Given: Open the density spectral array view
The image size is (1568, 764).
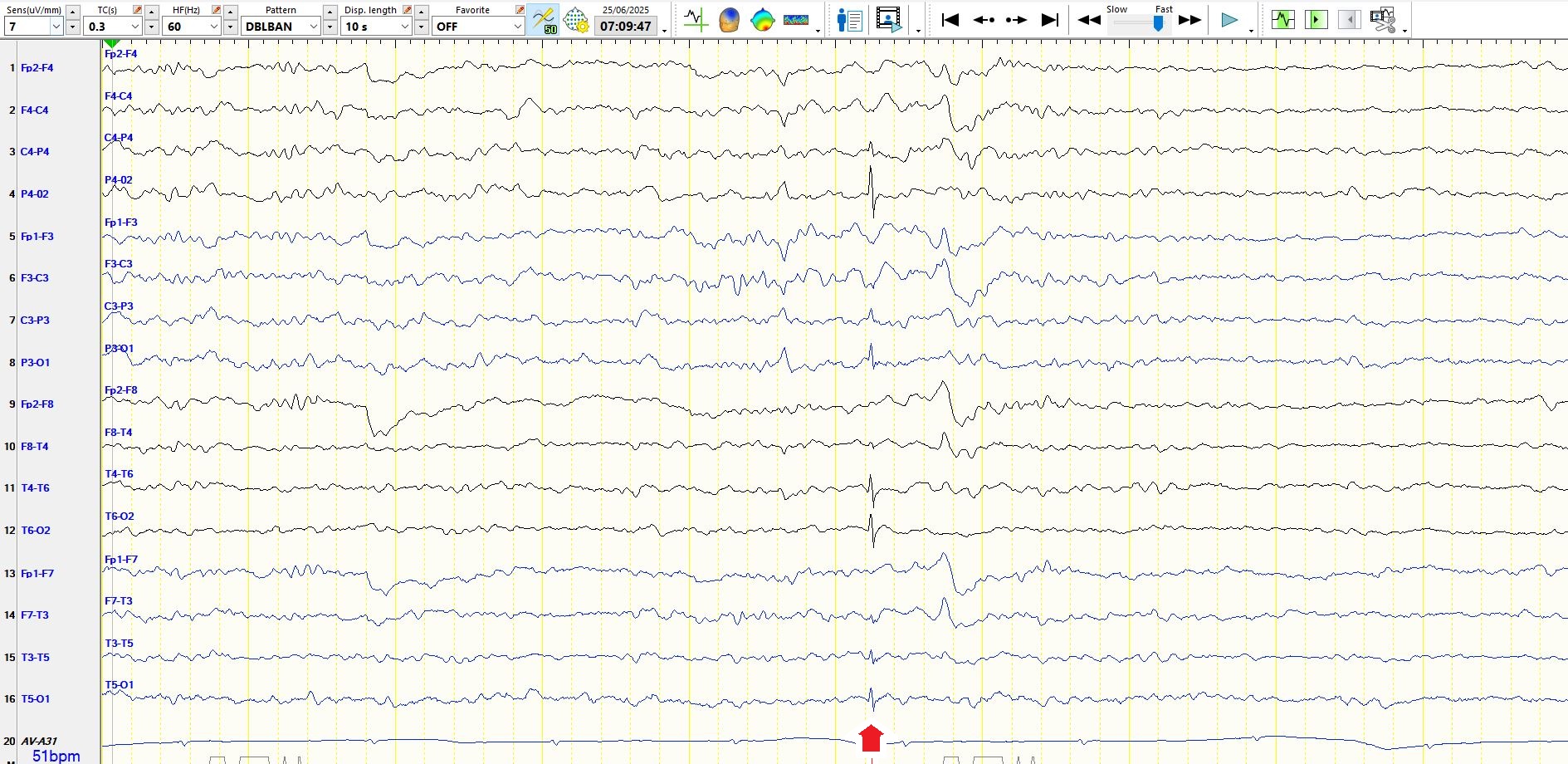Looking at the screenshot, I should click(796, 19).
